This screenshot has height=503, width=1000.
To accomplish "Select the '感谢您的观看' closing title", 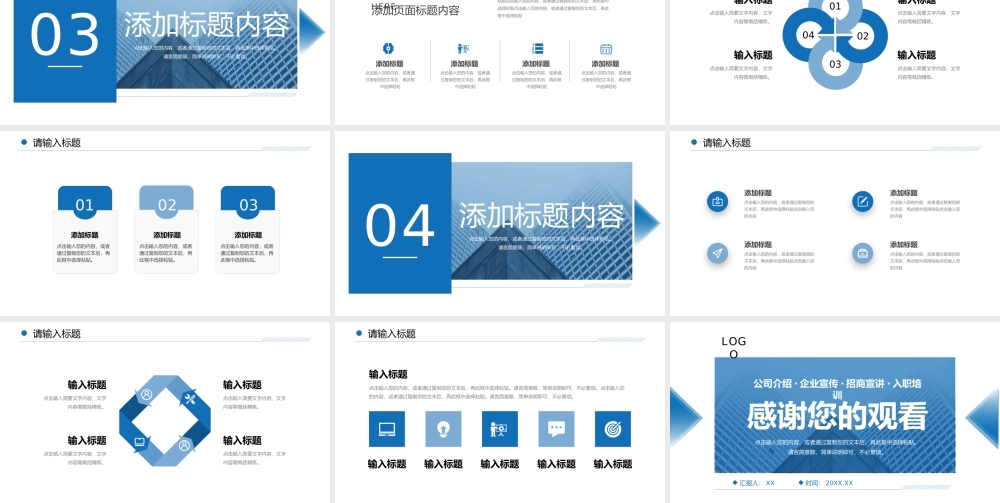I will [x=837, y=416].
